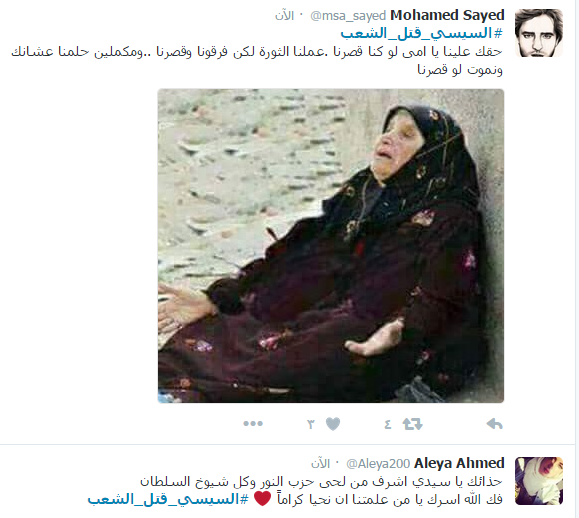Open Mohamed Sayed's profile avatar
Image resolution: width=579 pixels, height=518 pixels.
539,33
